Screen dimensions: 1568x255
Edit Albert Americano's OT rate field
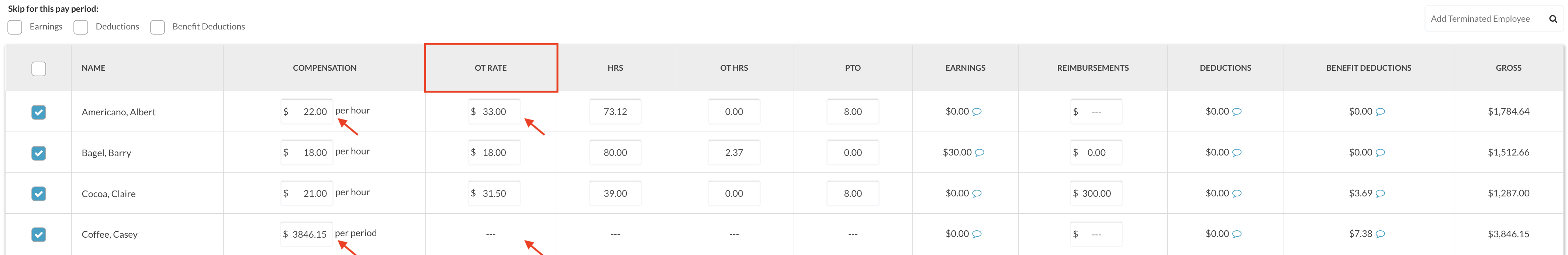[x=494, y=112]
